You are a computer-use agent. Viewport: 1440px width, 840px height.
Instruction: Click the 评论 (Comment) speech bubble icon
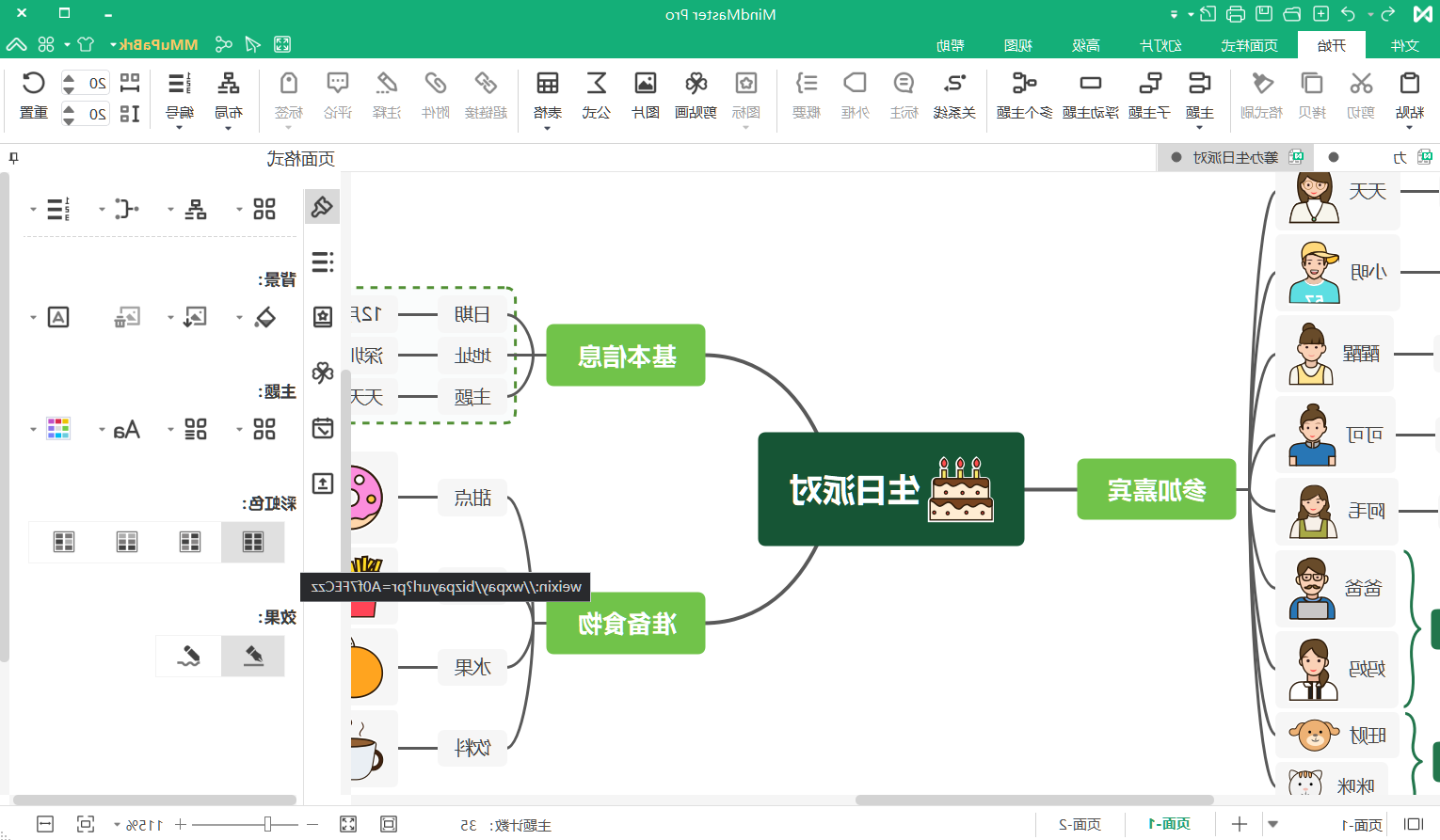[x=337, y=83]
